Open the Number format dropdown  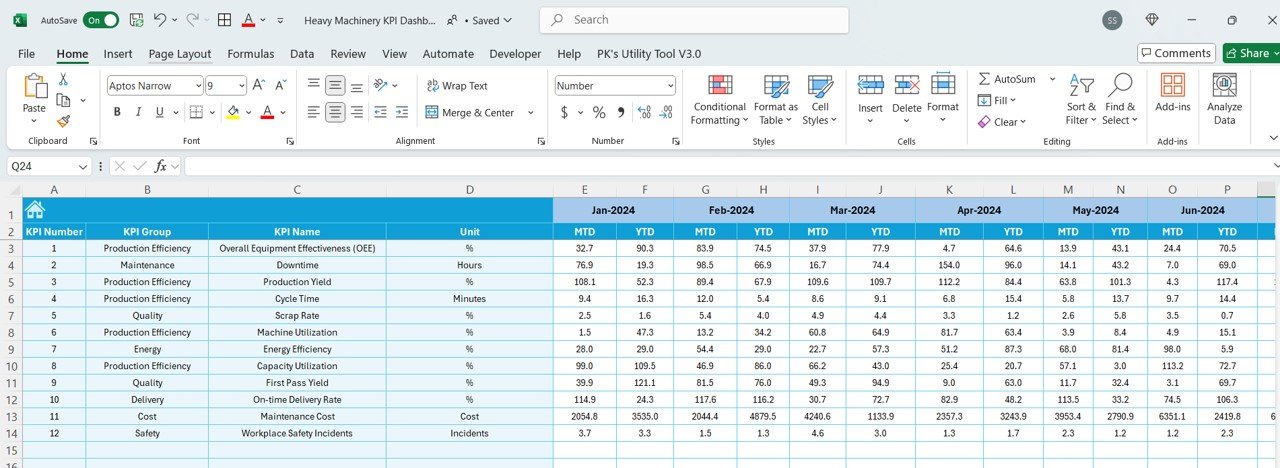[670, 86]
